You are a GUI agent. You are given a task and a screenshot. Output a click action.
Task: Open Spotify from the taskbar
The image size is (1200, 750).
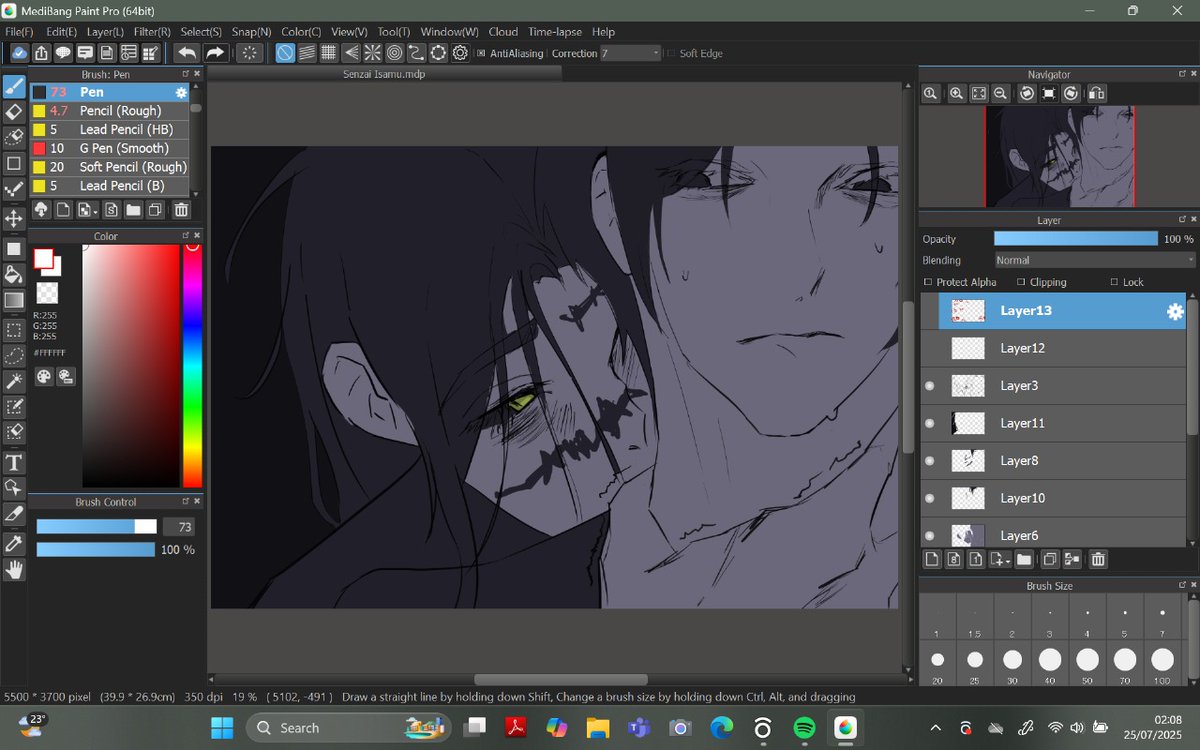pos(804,728)
